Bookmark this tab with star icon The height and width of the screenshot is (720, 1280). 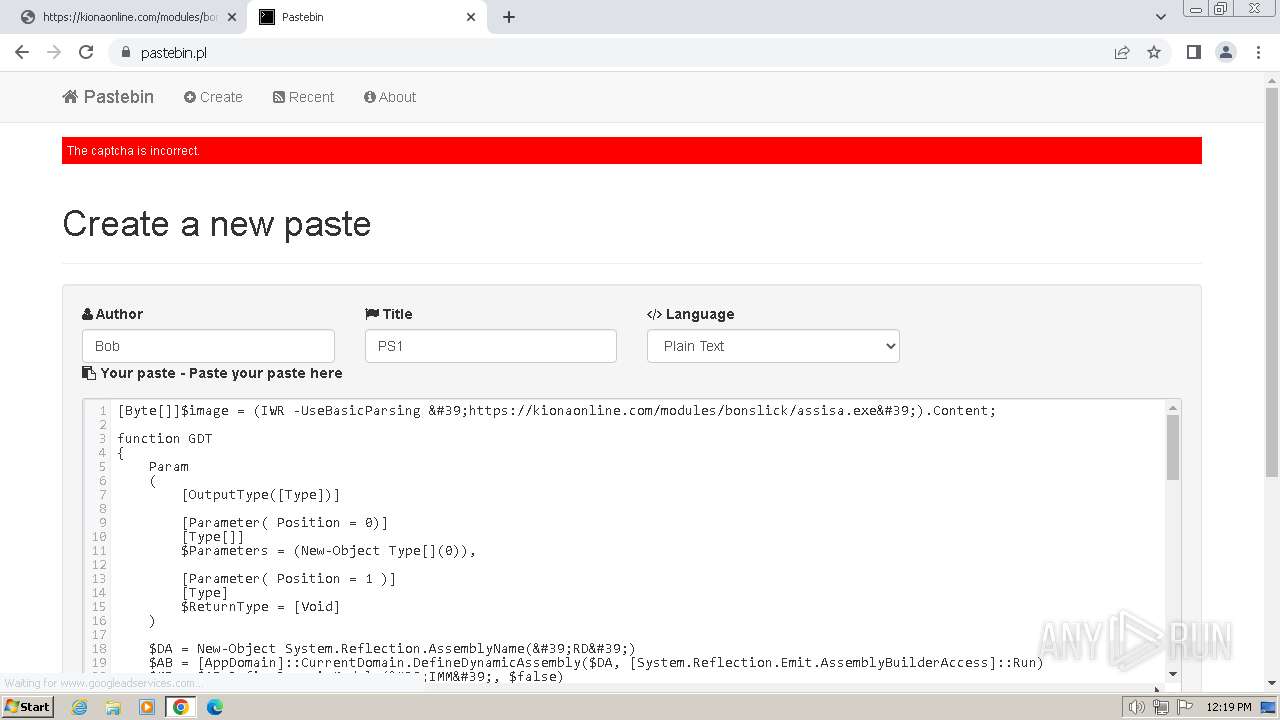[1154, 52]
